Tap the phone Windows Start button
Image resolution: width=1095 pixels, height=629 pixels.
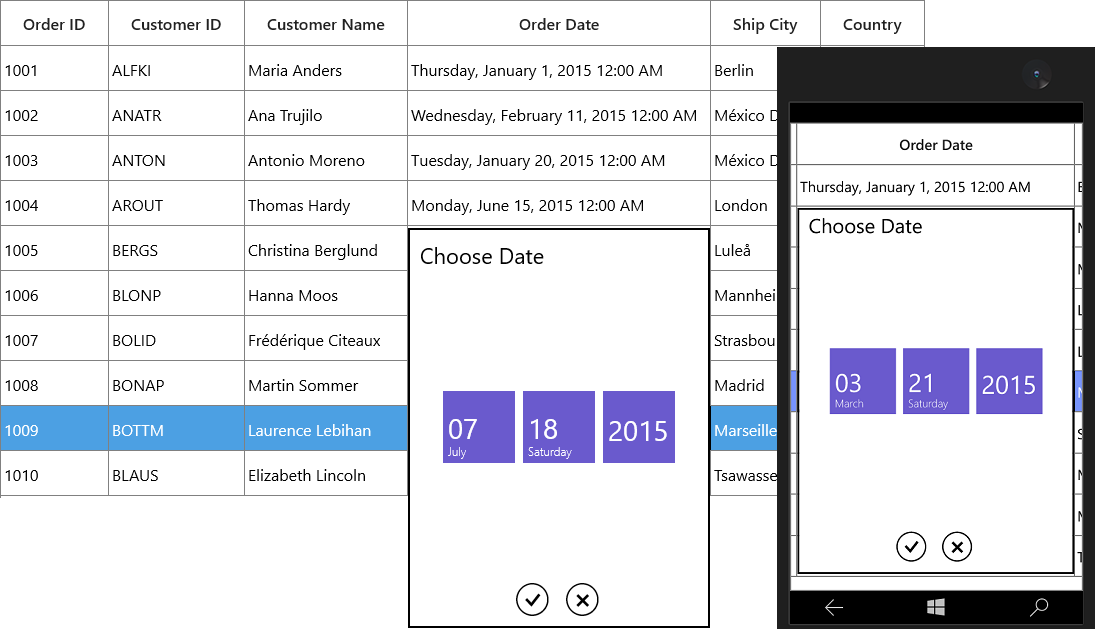(936, 607)
